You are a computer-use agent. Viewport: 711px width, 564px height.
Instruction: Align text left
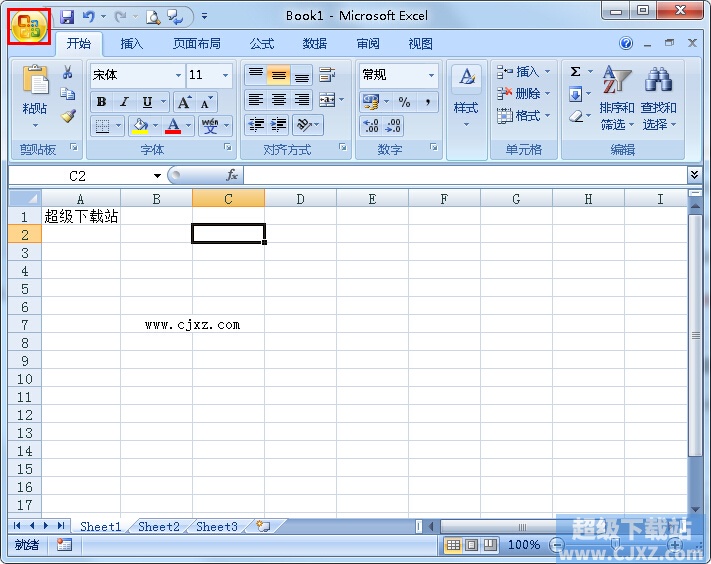[x=256, y=100]
